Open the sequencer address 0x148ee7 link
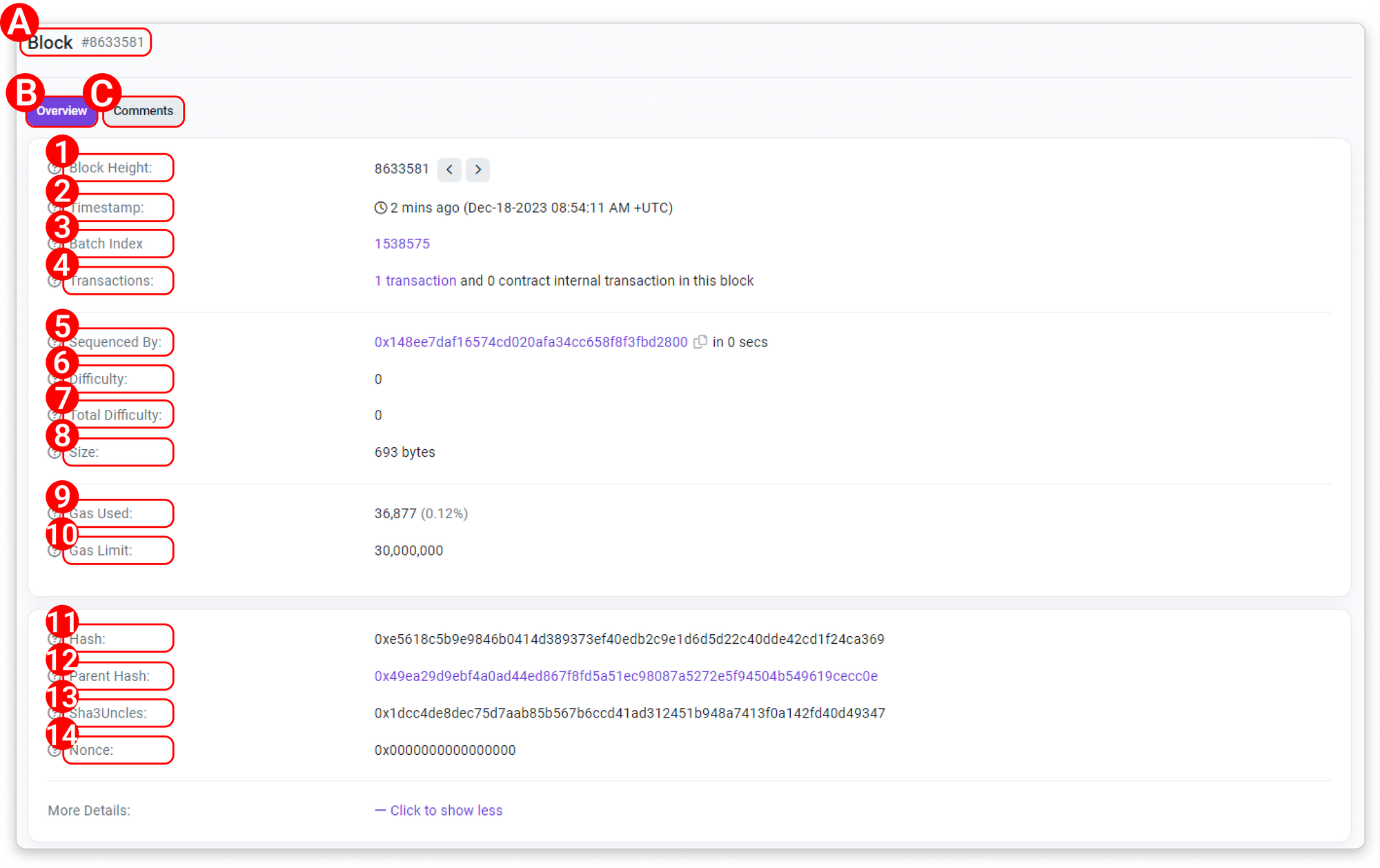This screenshot has height=868, width=1380. [x=531, y=342]
